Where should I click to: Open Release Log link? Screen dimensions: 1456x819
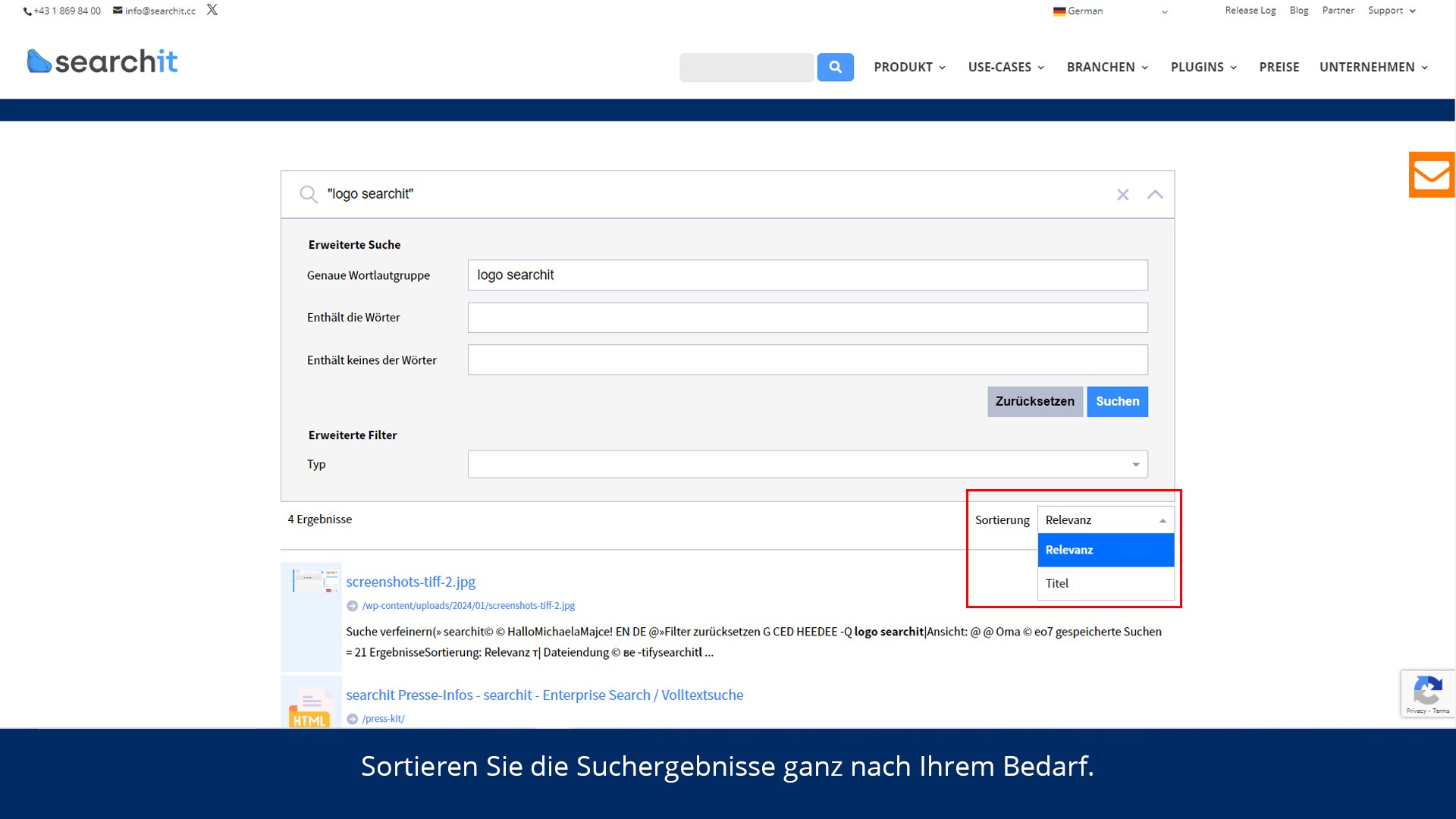point(1250,11)
